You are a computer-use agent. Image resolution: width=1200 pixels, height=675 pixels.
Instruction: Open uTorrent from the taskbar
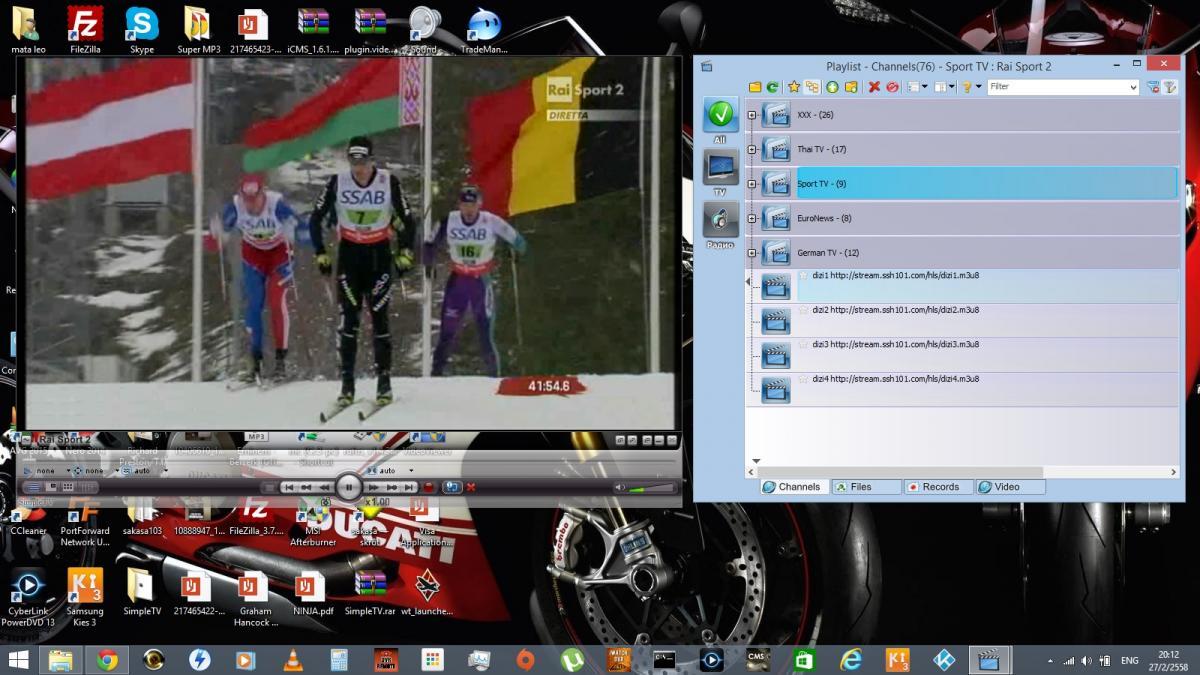click(x=572, y=660)
